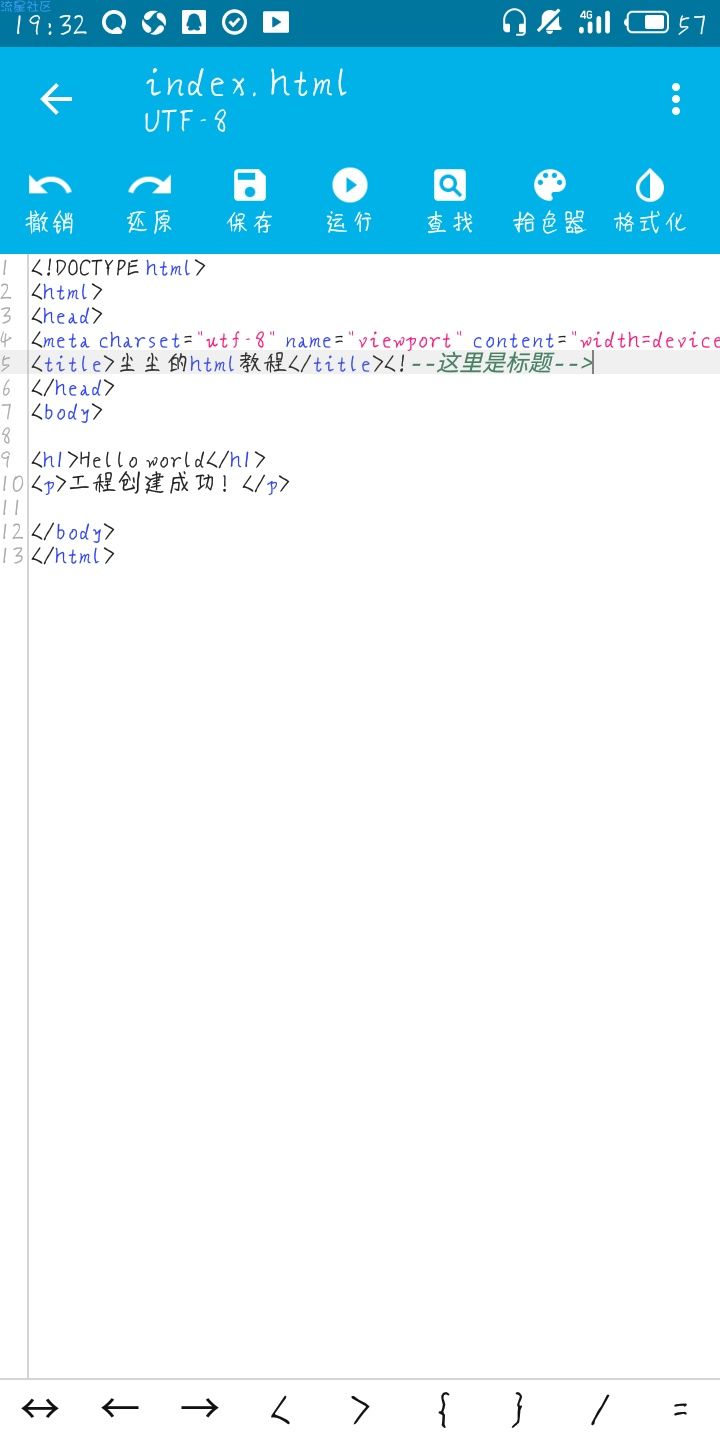720x1440 pixels.
Task: Place cursor on the meta charset line
Action: [x=375, y=340]
